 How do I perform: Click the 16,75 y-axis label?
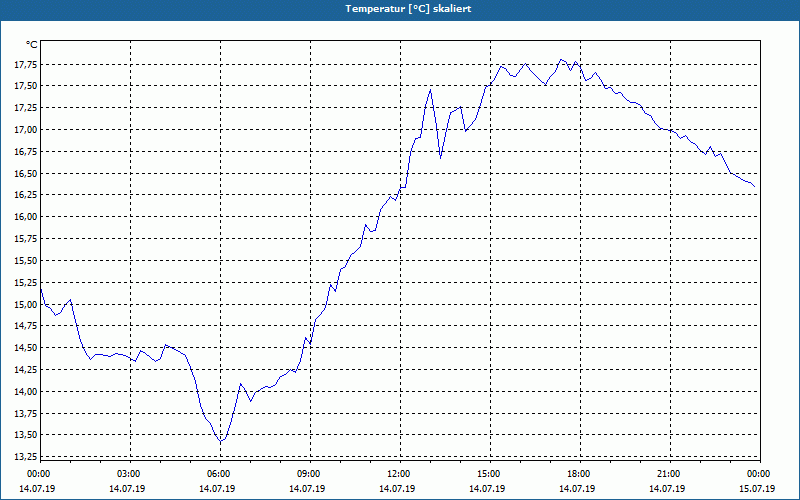(x=25, y=152)
